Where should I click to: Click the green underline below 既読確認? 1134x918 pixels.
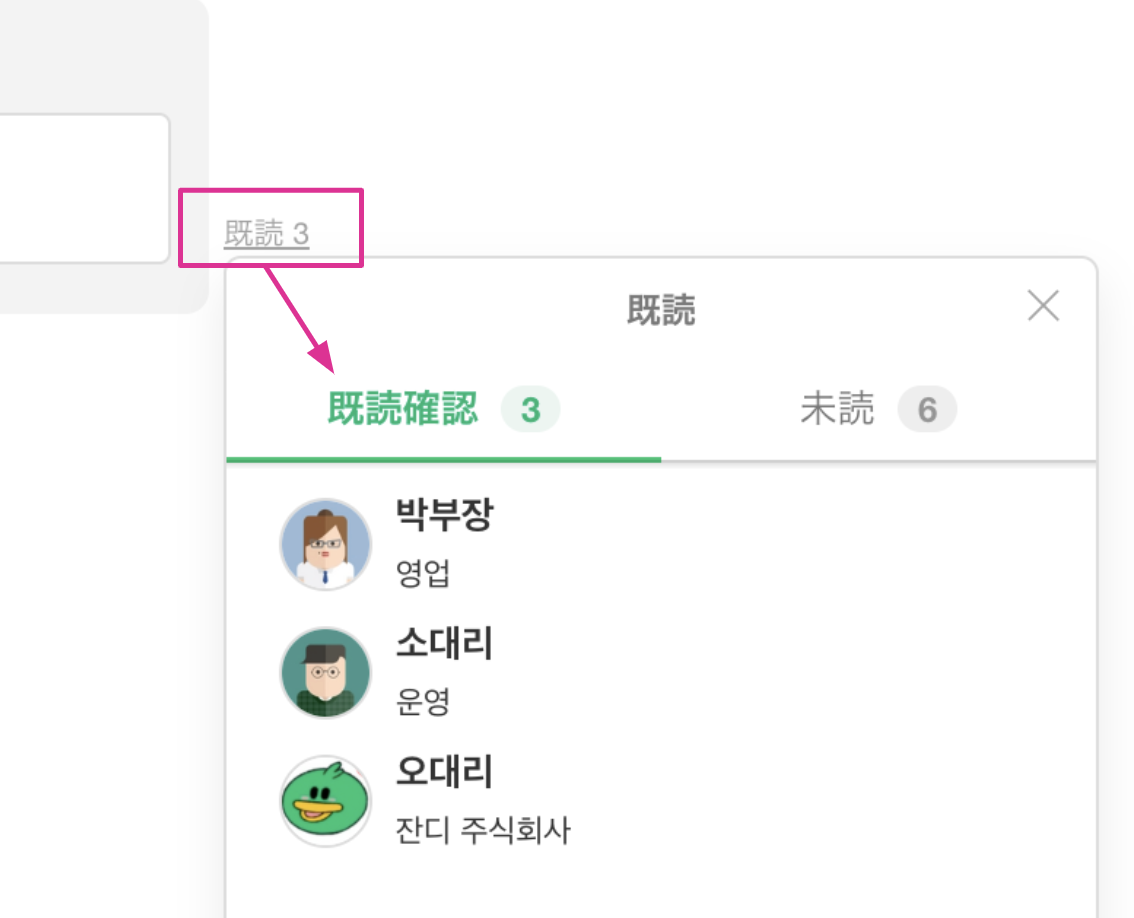point(443,459)
